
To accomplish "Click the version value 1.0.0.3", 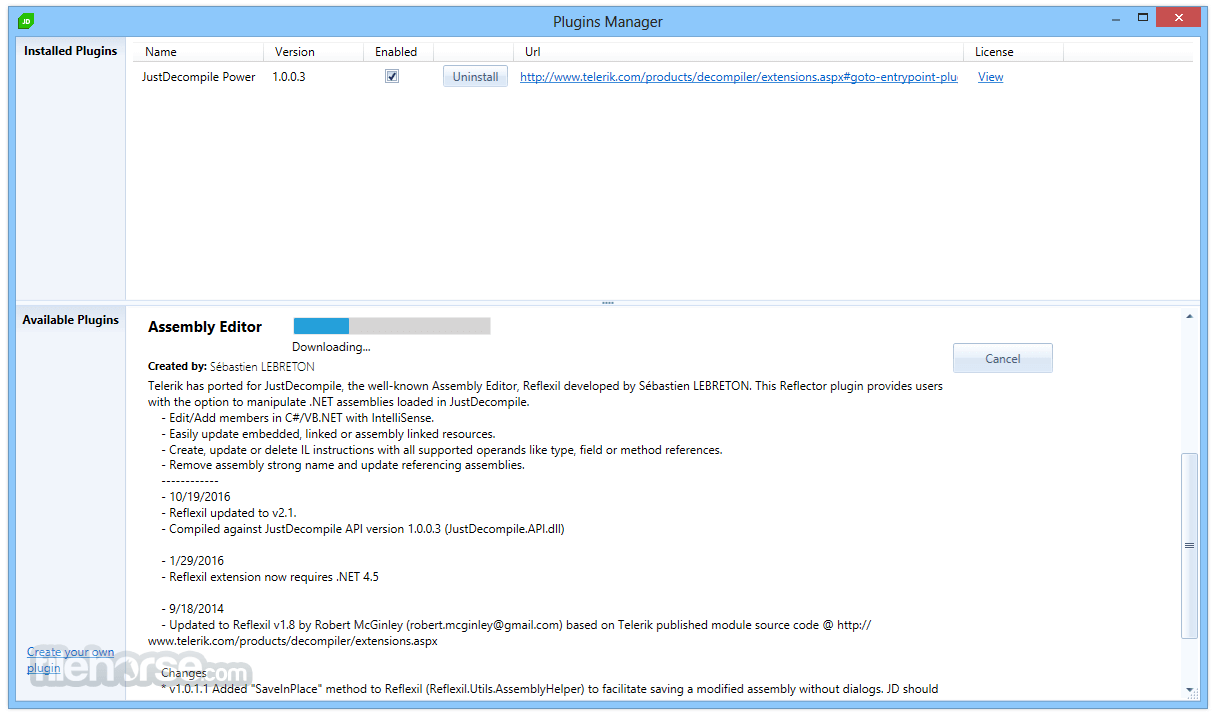I will [289, 77].
